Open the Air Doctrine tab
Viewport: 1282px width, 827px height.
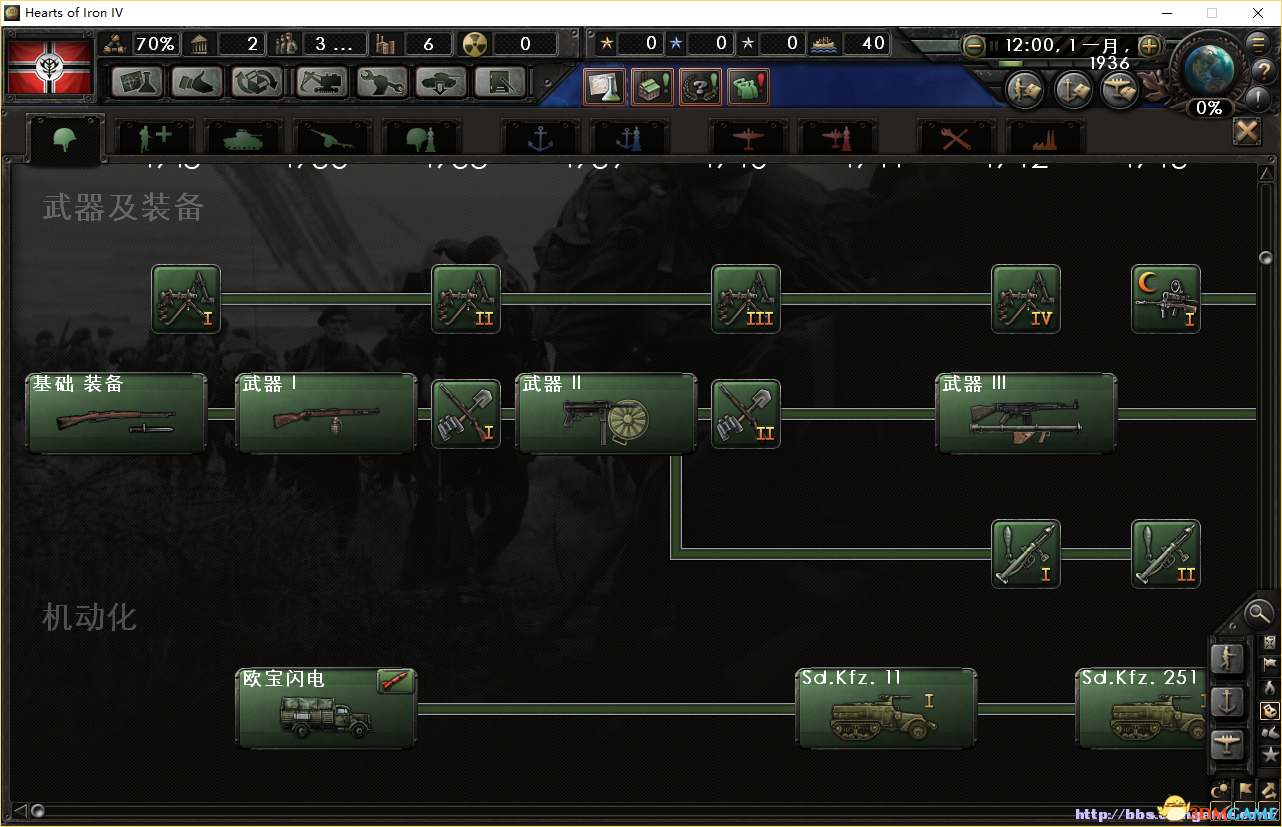point(838,139)
